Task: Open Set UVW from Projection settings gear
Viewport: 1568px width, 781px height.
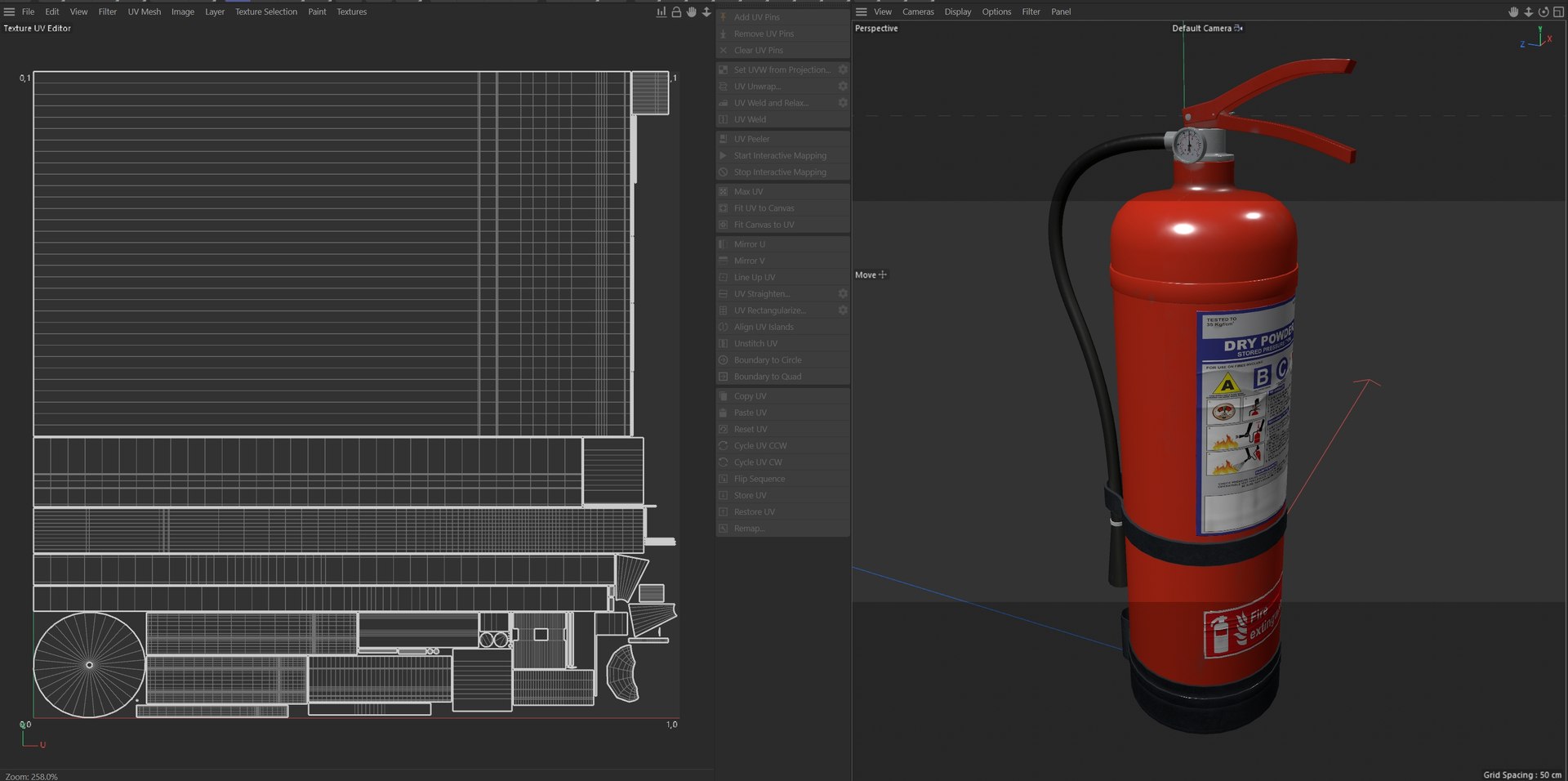Action: pos(843,69)
